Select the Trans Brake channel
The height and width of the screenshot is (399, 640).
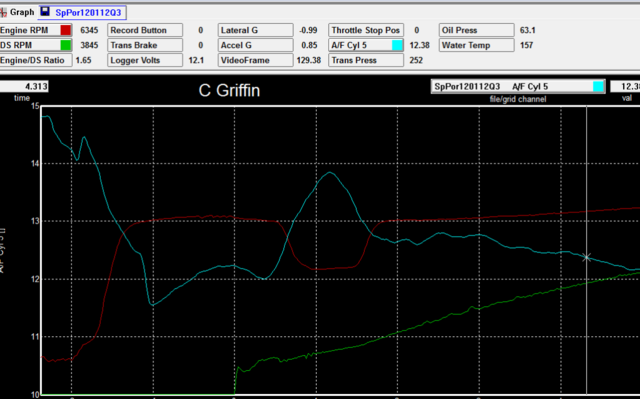tap(145, 45)
